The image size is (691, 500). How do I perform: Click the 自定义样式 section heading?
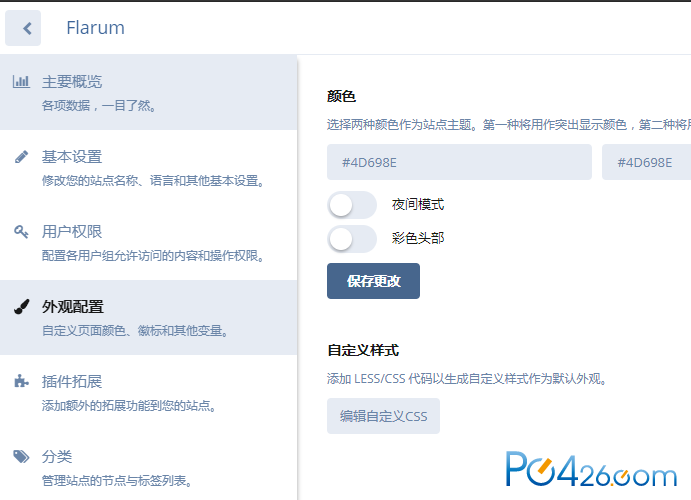(x=363, y=350)
